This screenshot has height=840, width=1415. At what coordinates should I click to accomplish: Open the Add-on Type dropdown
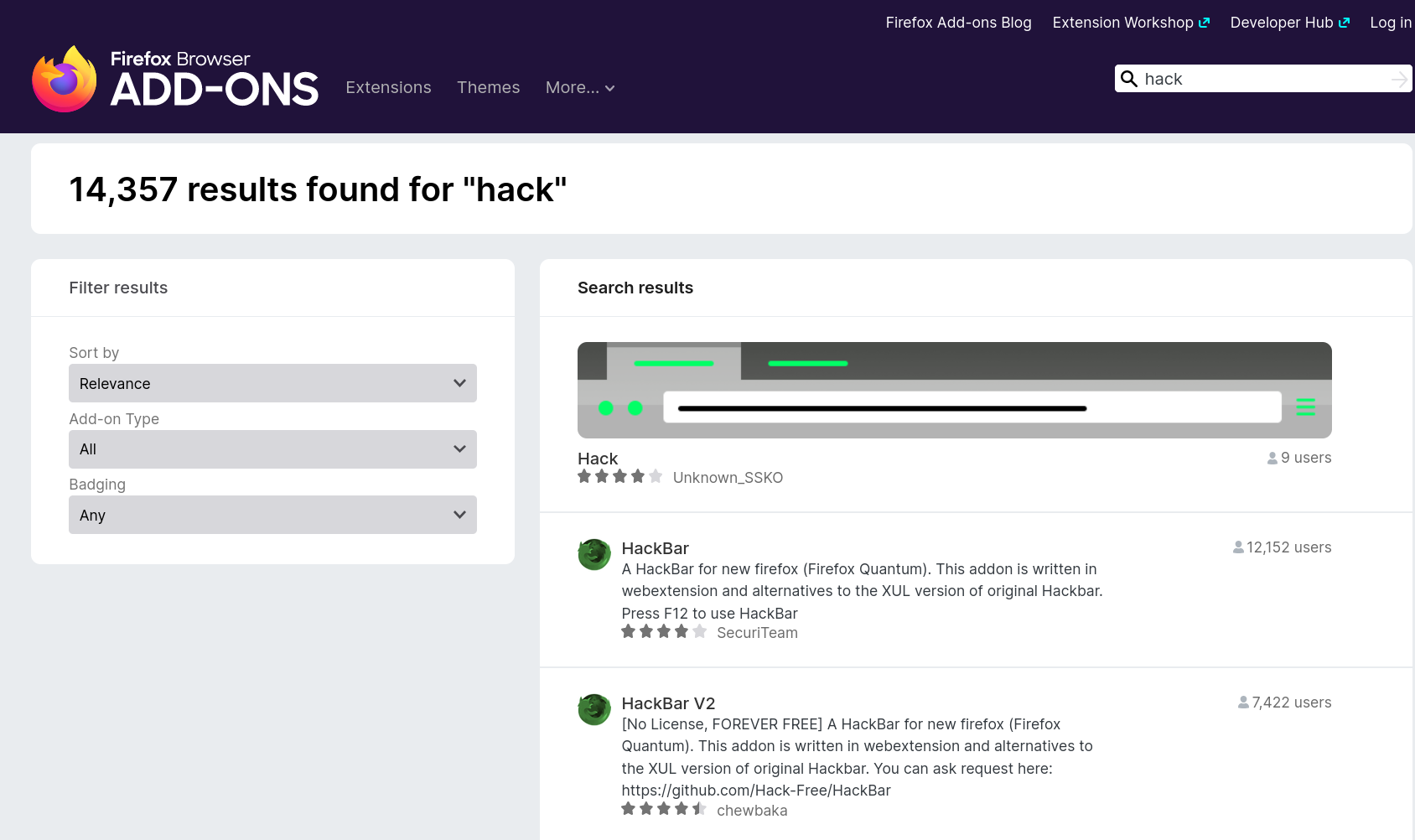point(272,449)
